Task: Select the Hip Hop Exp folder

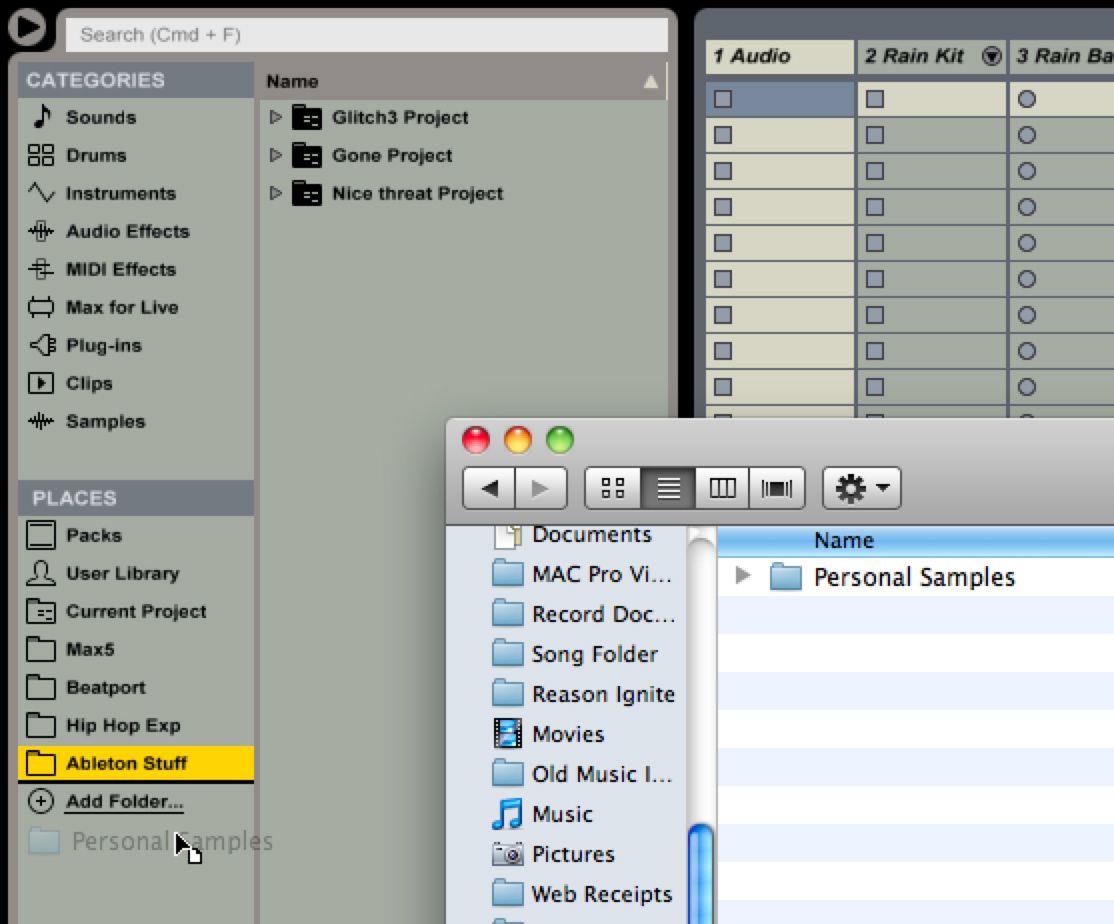Action: tap(136, 725)
